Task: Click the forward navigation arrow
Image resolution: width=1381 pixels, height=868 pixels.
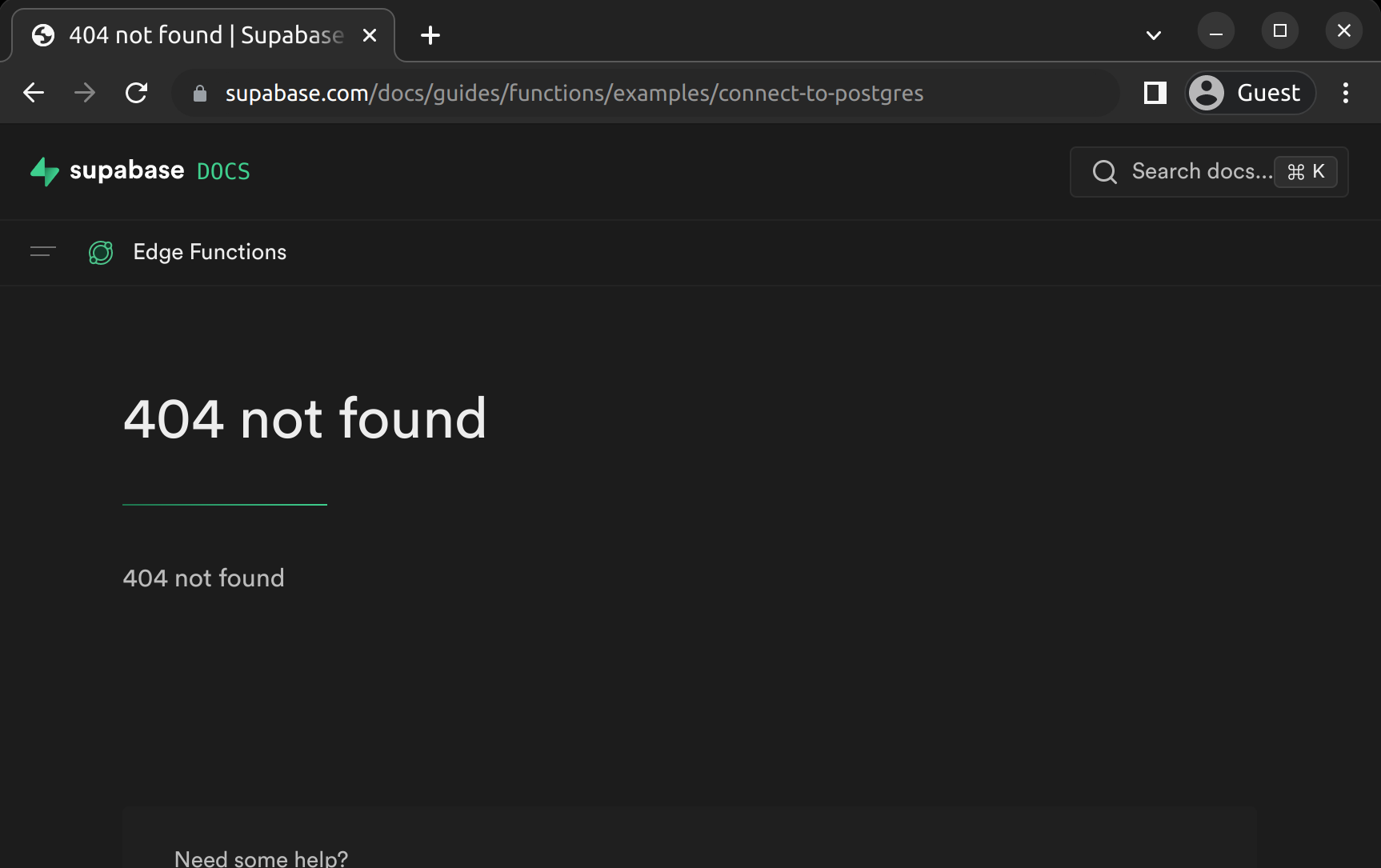Action: [85, 93]
